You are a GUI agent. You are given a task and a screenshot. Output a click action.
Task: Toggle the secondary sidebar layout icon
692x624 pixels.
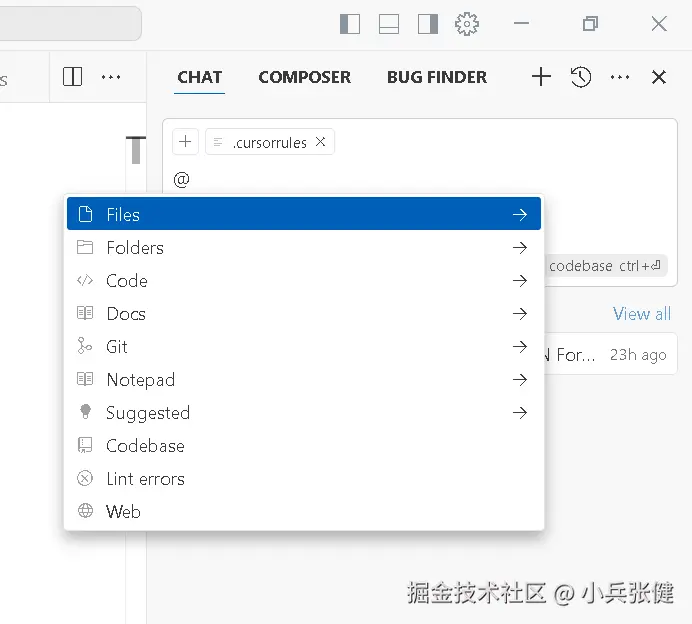point(428,24)
